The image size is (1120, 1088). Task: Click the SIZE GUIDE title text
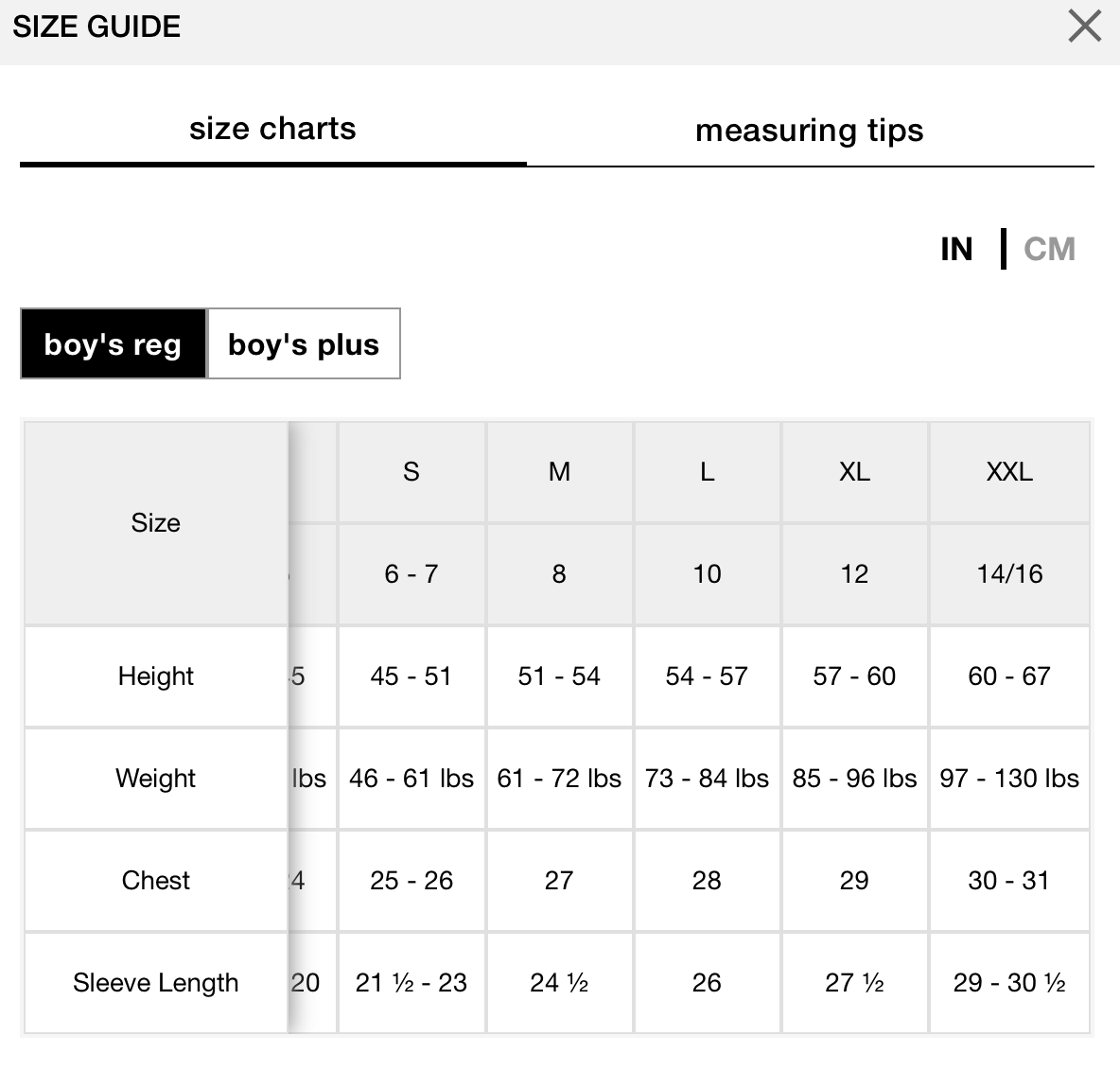pyautogui.click(x=96, y=27)
